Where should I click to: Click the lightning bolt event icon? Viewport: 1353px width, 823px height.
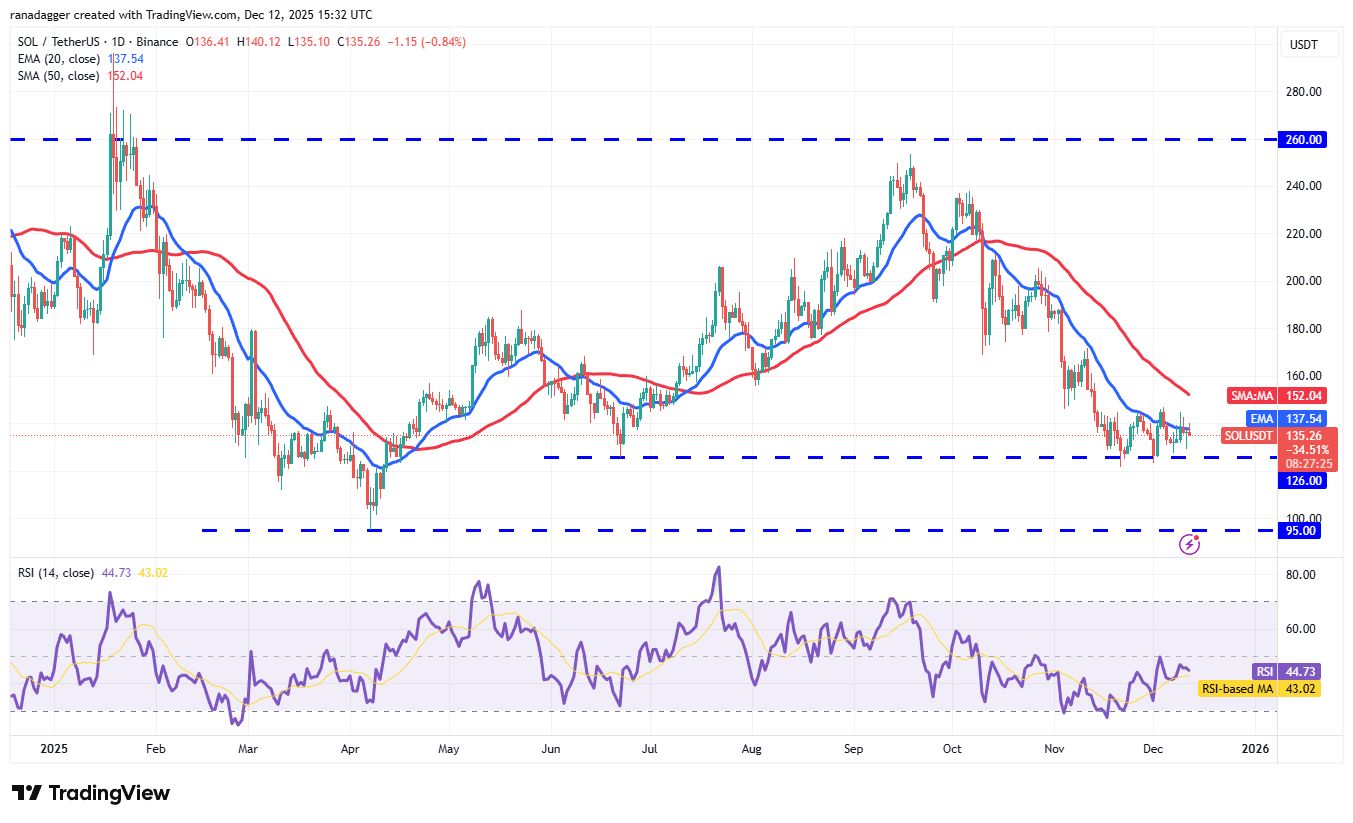[x=1189, y=544]
